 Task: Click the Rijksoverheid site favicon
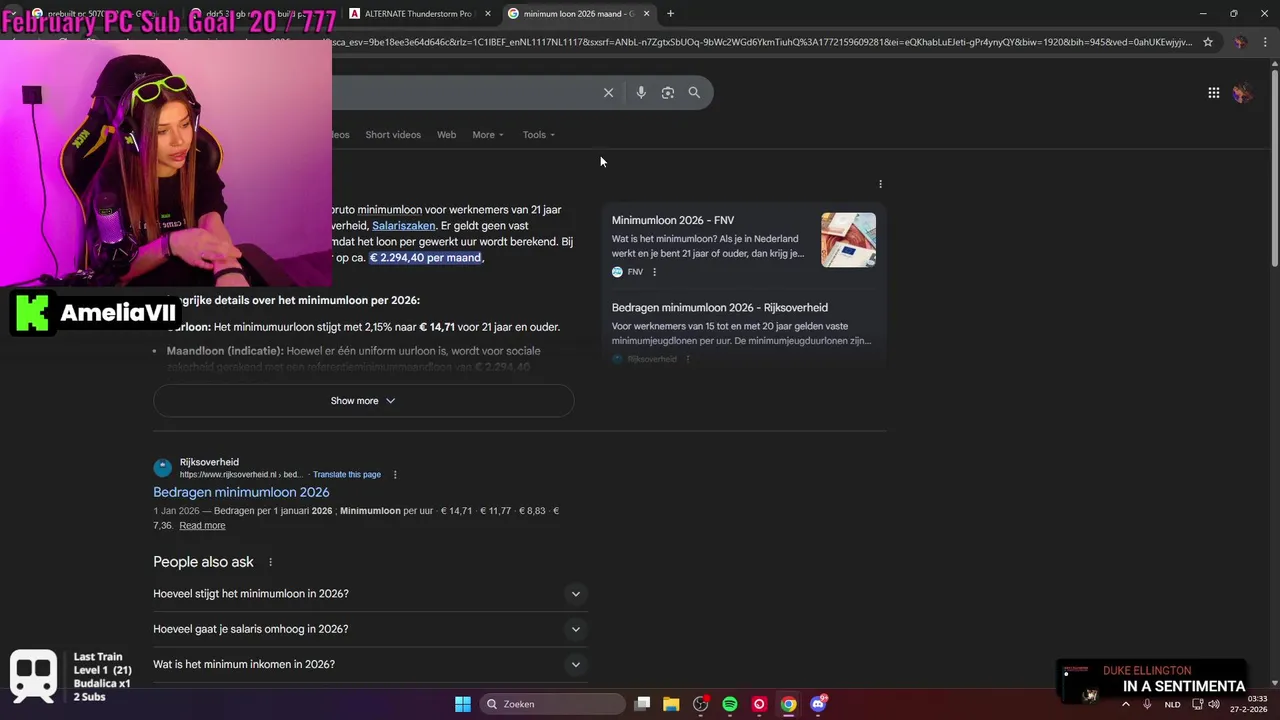pos(162,468)
